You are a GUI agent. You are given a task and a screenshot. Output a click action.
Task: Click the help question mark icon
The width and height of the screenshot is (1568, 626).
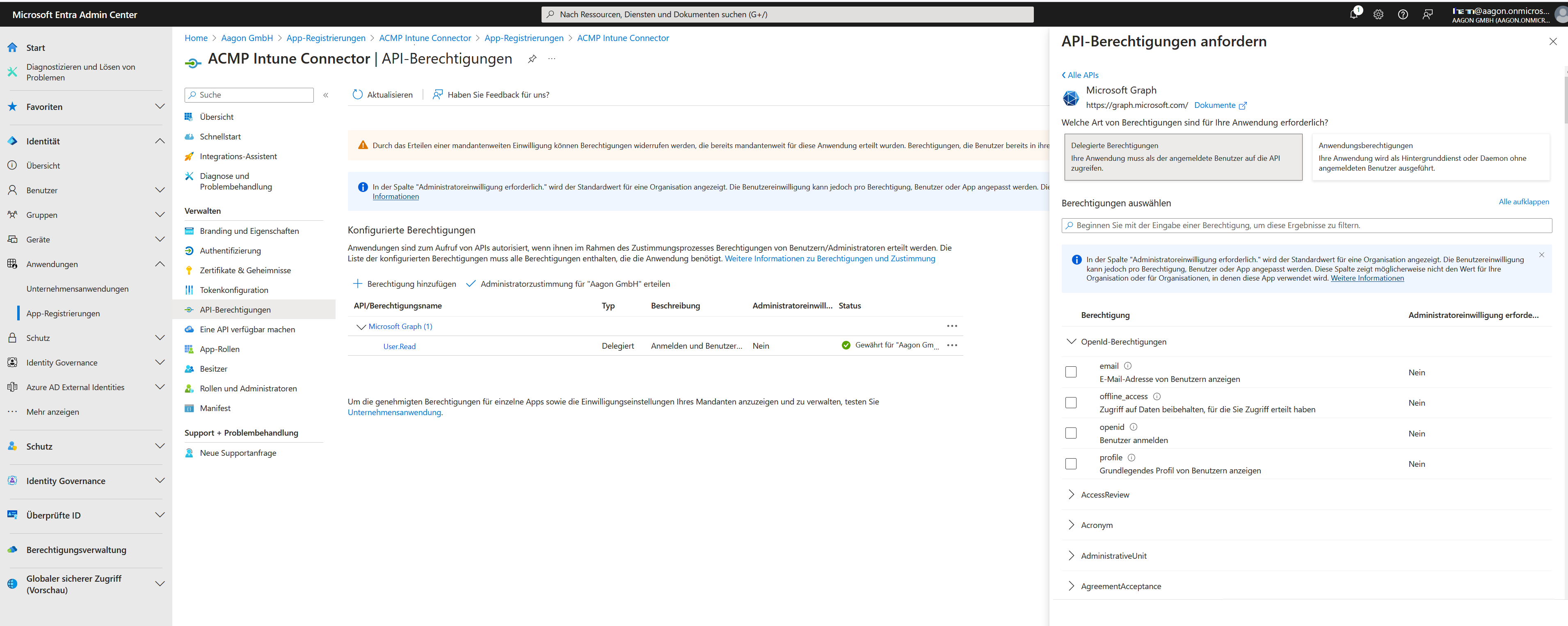click(x=1403, y=15)
